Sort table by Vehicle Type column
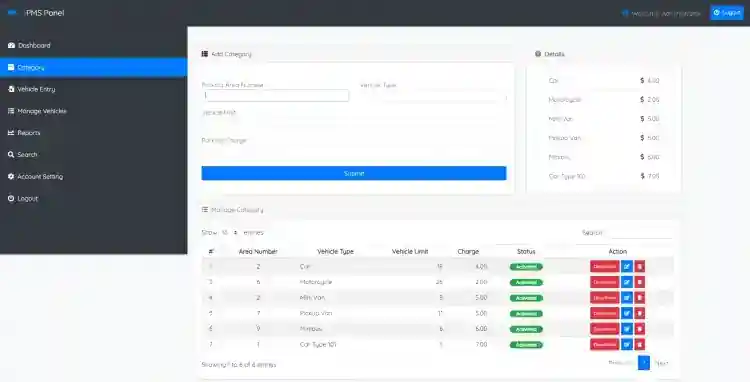The height and width of the screenshot is (382, 750). (x=335, y=251)
